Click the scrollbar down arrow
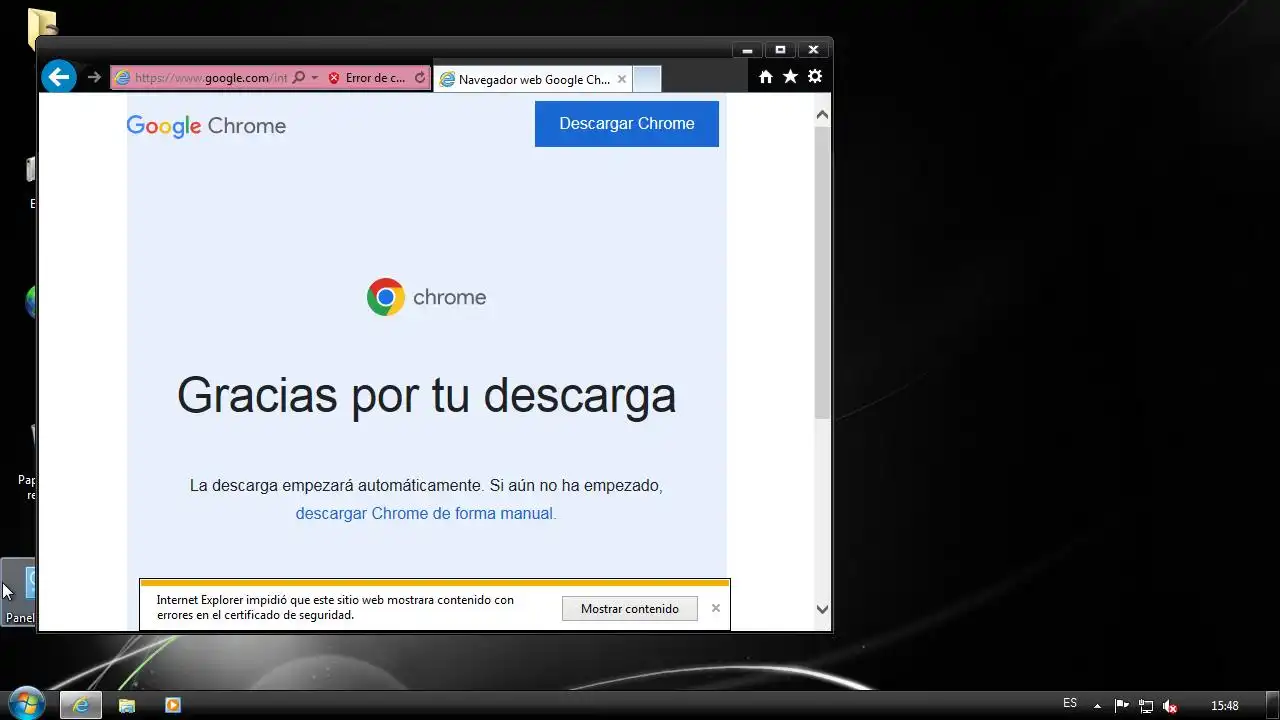The image size is (1280, 720). 822,609
